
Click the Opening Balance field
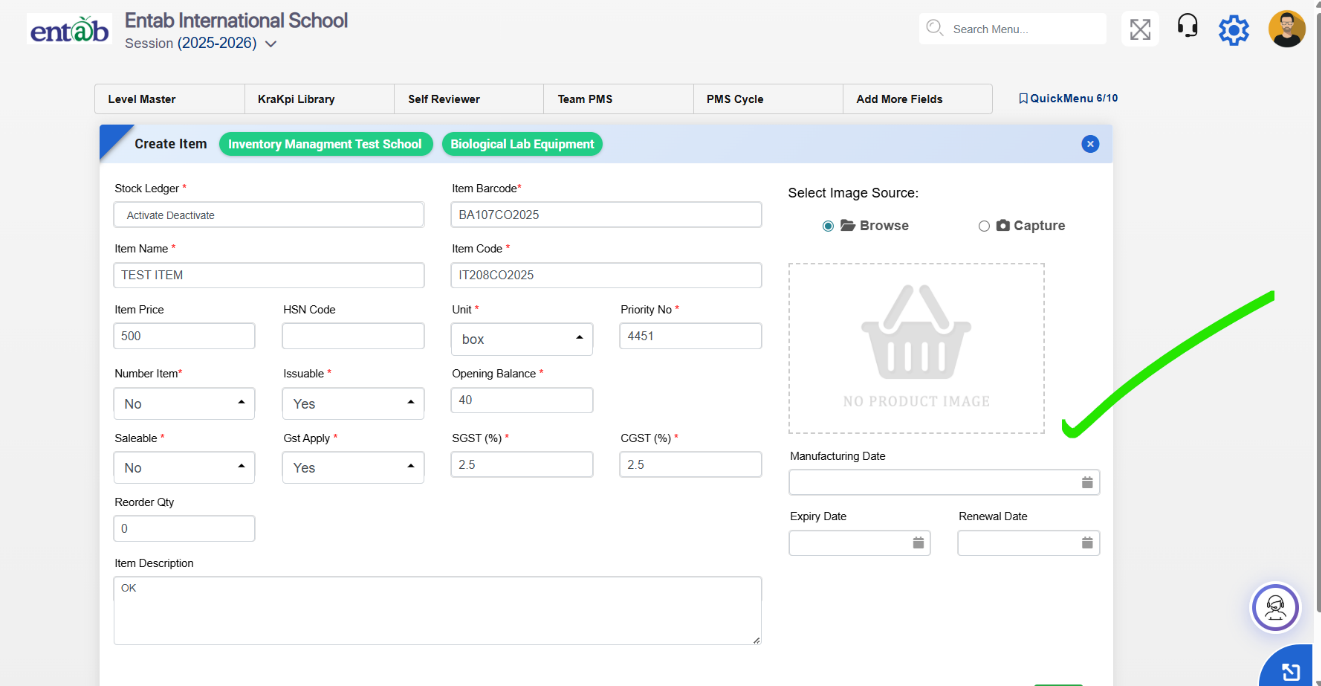pos(522,400)
